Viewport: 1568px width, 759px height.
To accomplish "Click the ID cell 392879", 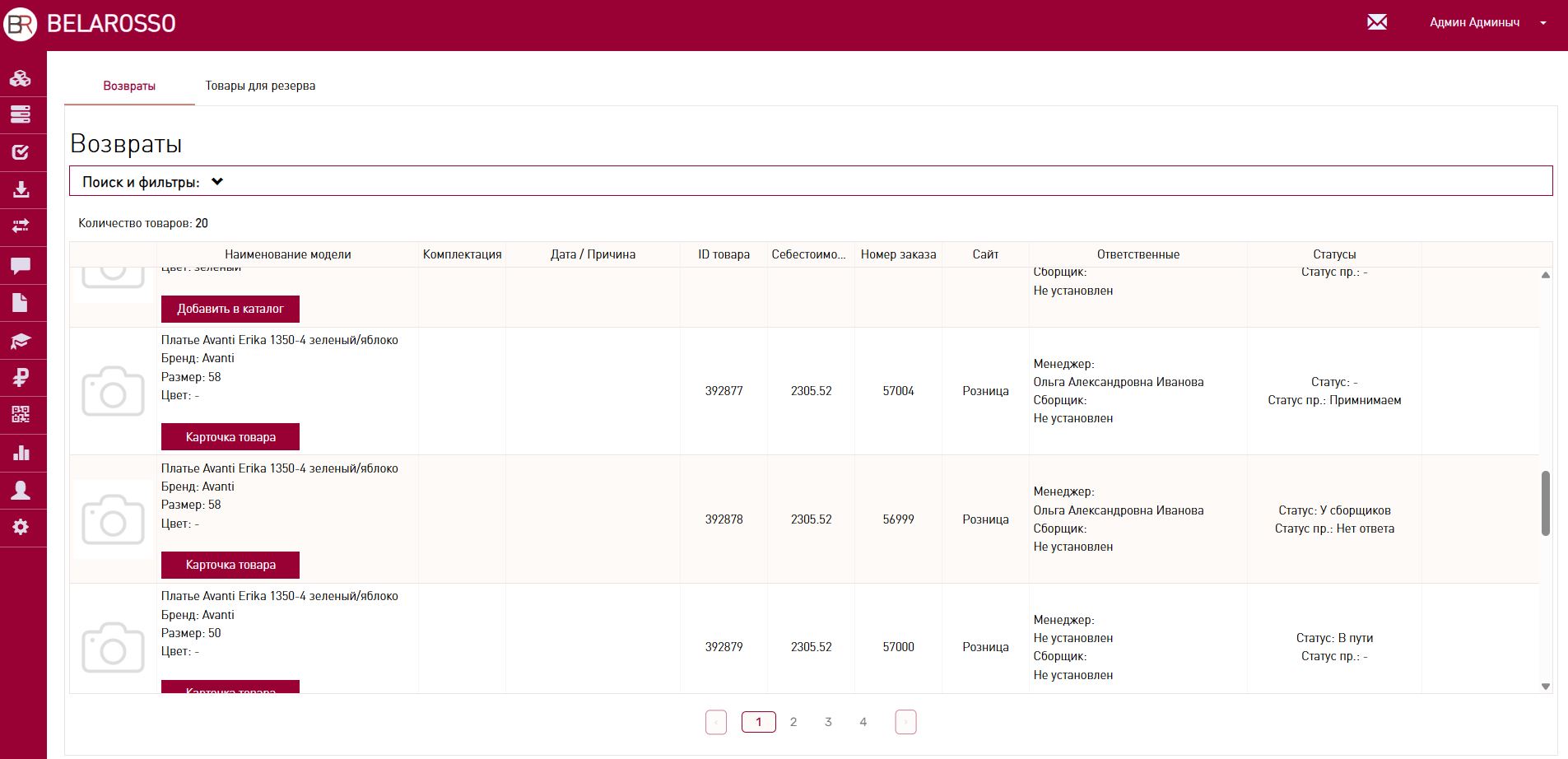I will coord(724,647).
